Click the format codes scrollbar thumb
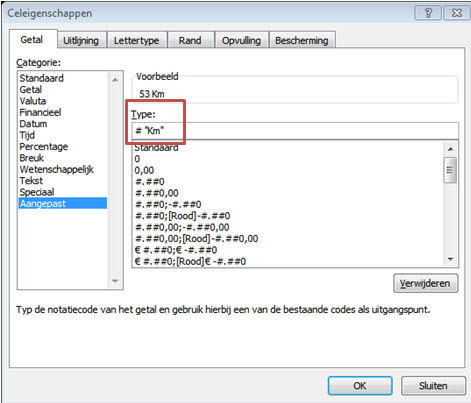Image resolution: width=471 pixels, height=403 pixels. [x=450, y=170]
